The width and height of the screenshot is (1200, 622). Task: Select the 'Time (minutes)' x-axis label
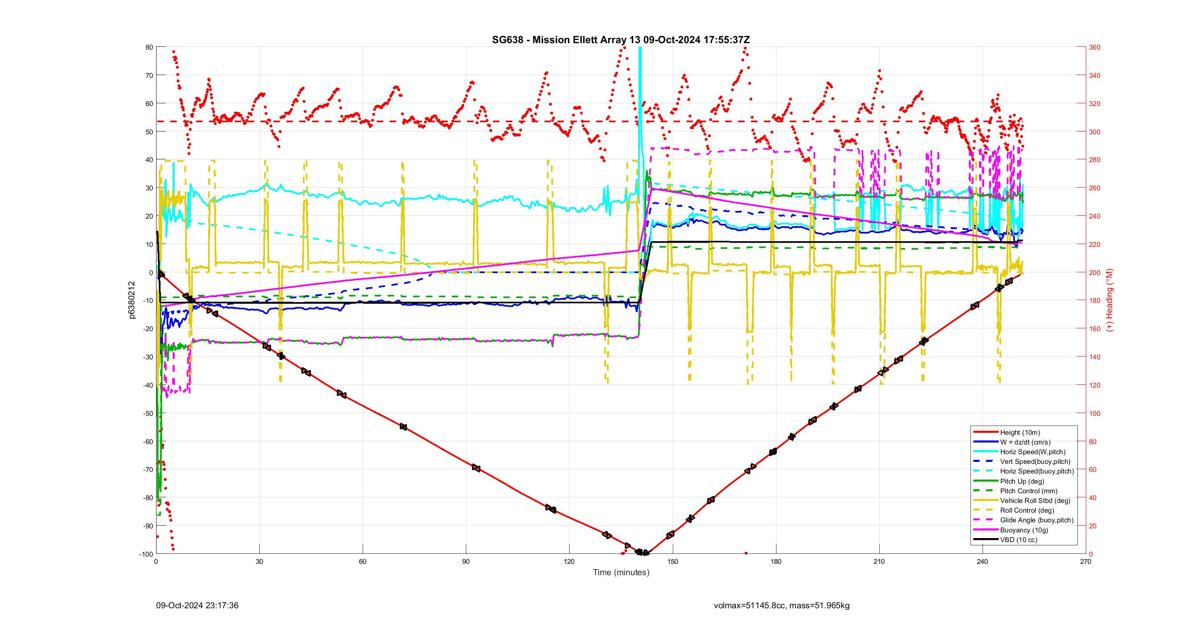point(621,573)
